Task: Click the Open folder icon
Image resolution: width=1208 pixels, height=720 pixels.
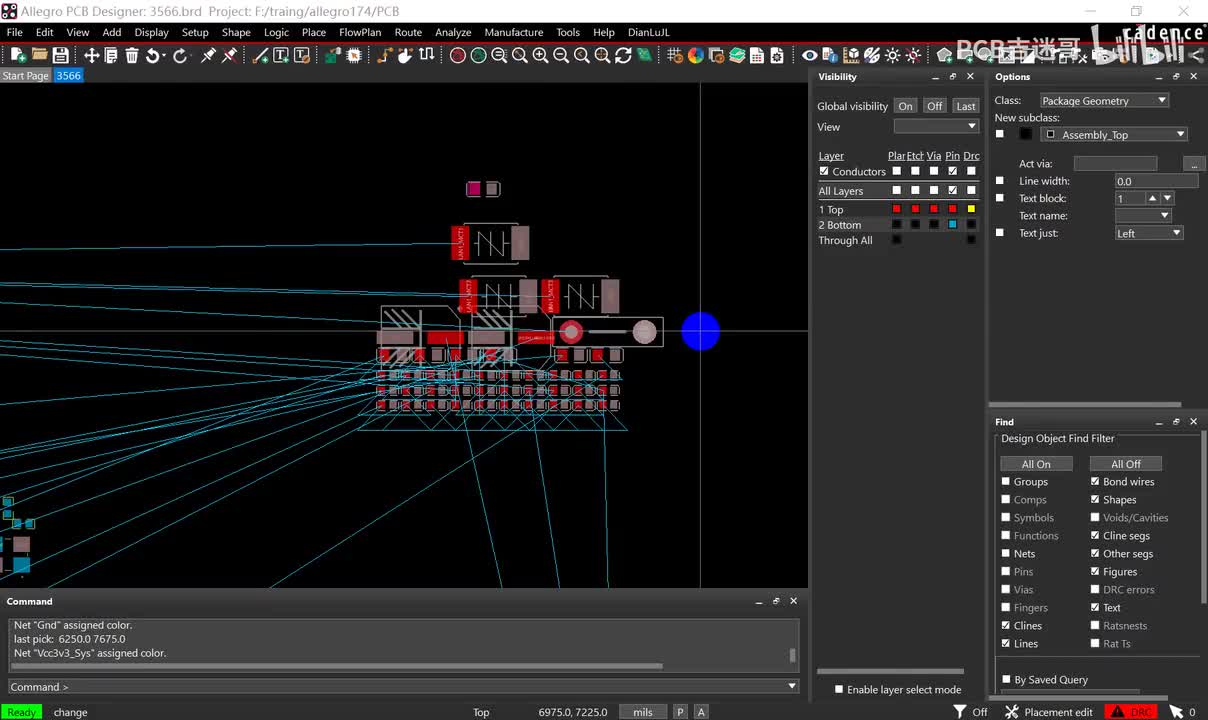Action: (40, 55)
